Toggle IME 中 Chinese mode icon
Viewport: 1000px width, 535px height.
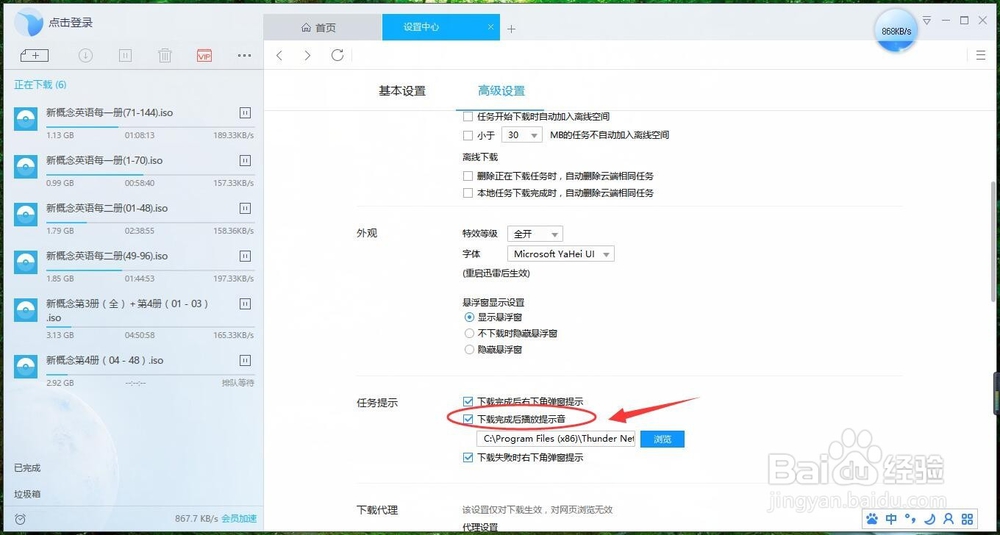[x=892, y=518]
